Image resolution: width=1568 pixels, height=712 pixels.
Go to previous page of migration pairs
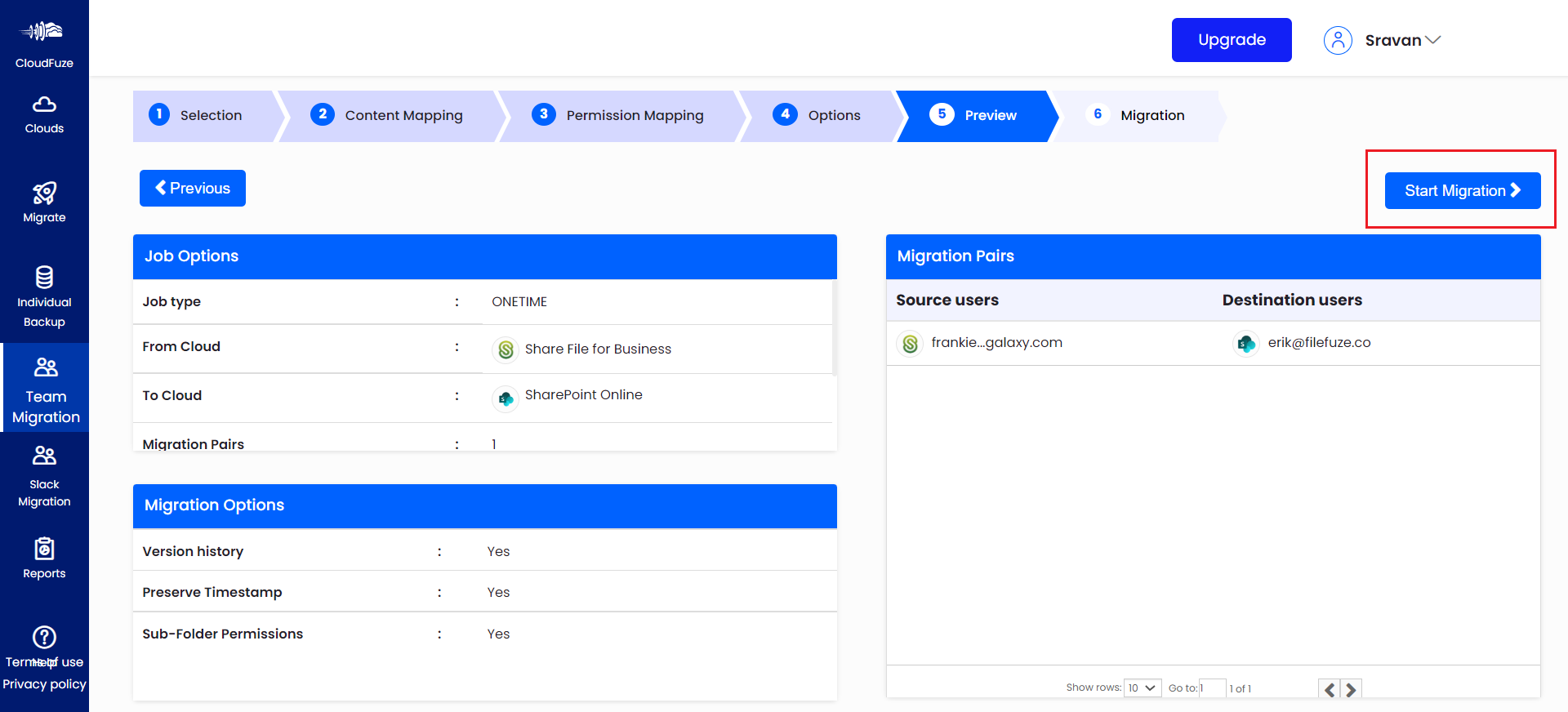[1330, 690]
